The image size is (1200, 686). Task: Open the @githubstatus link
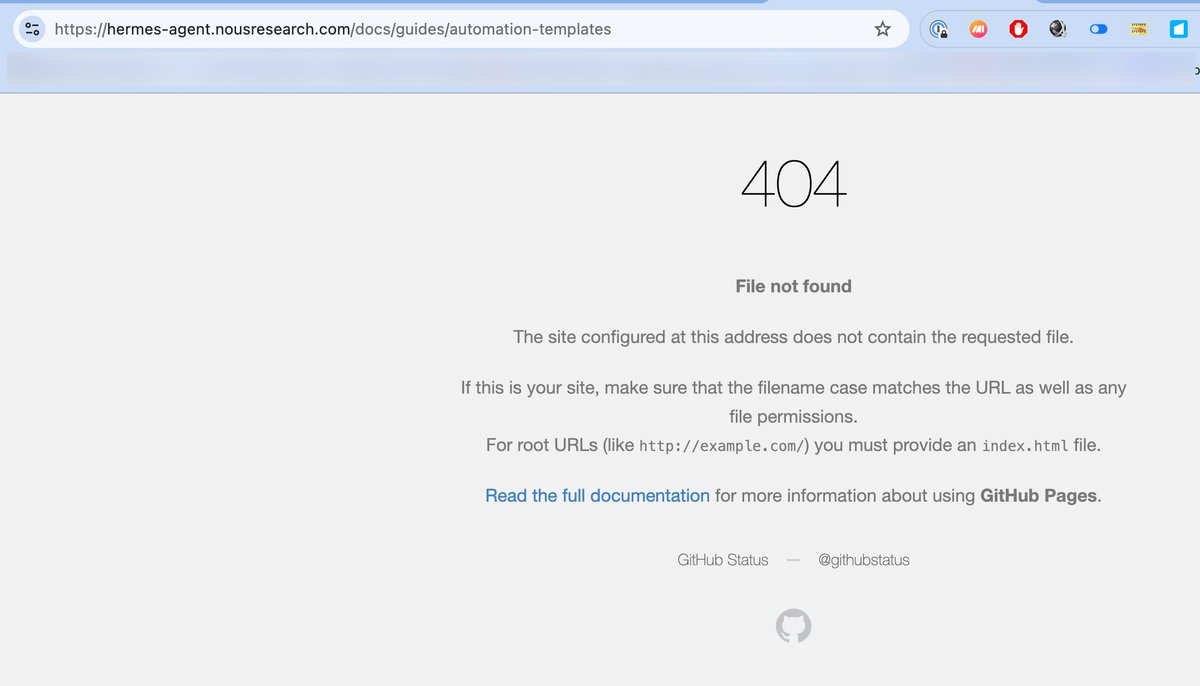(x=864, y=560)
